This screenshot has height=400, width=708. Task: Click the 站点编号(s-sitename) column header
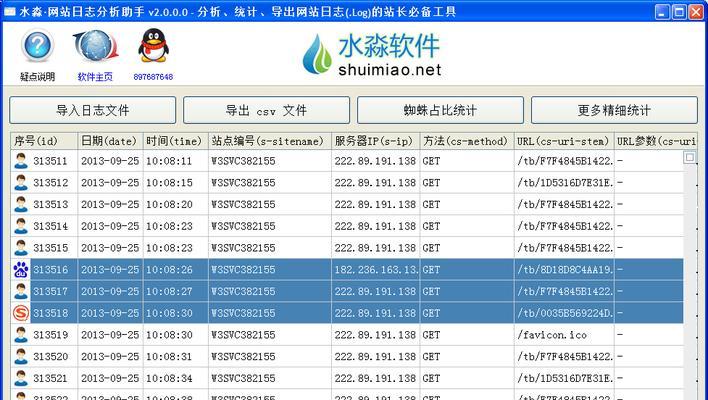270,141
